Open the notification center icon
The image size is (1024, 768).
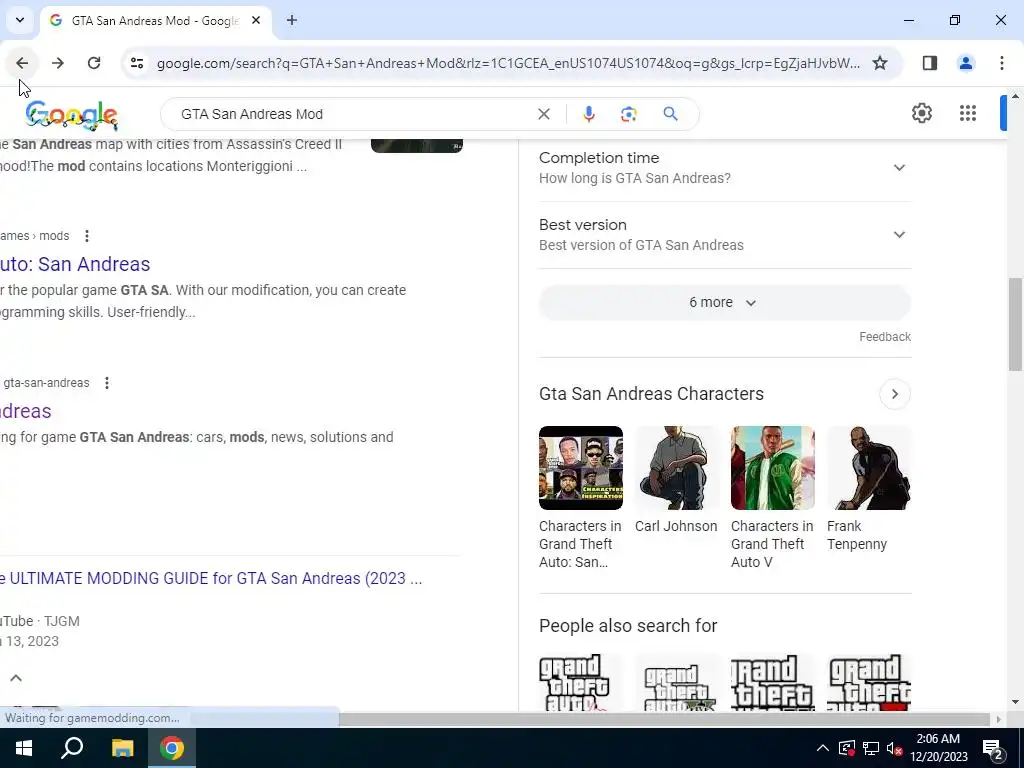pyautogui.click(x=993, y=748)
